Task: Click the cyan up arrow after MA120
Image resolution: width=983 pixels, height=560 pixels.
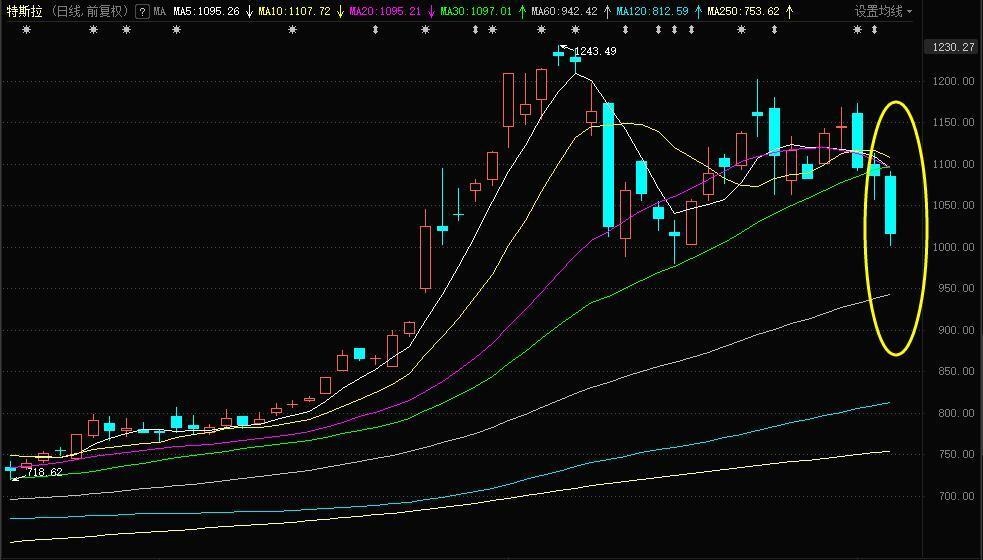Action: point(697,12)
